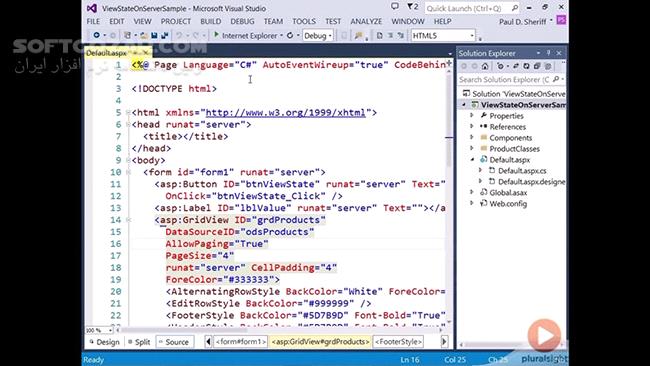The height and width of the screenshot is (366, 650).
Task: Collapse the Default.aspx node
Action: point(472,160)
